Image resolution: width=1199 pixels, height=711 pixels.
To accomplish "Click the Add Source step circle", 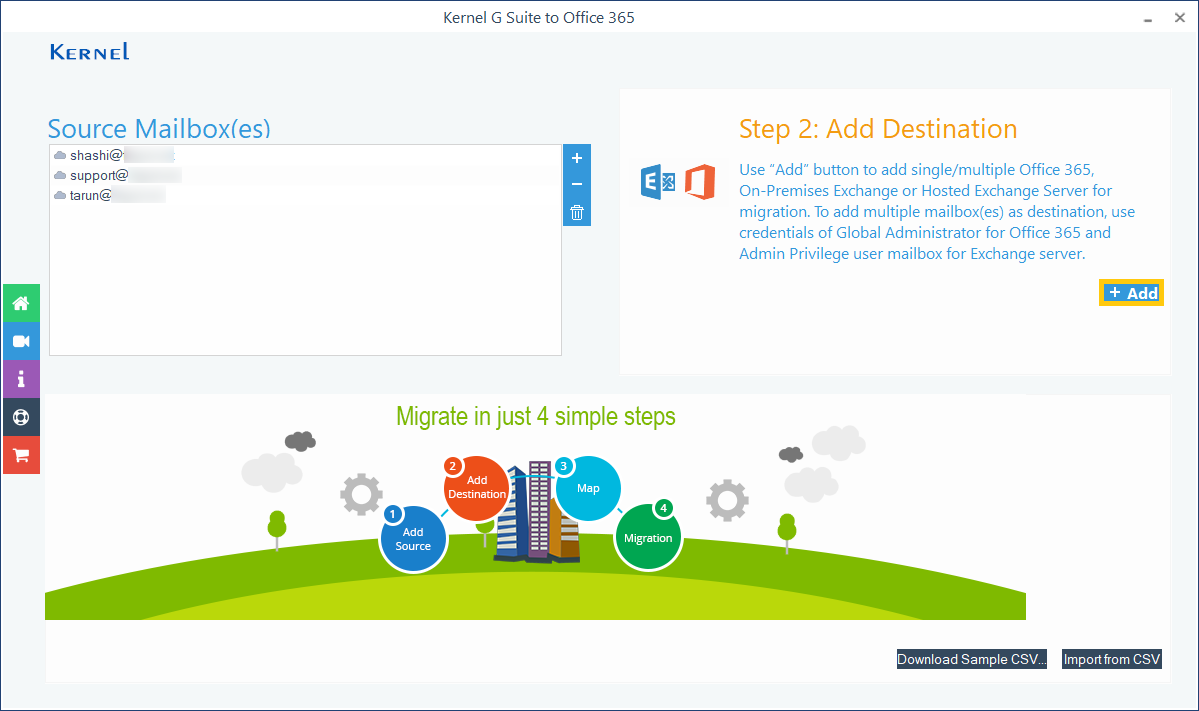I will tap(412, 539).
